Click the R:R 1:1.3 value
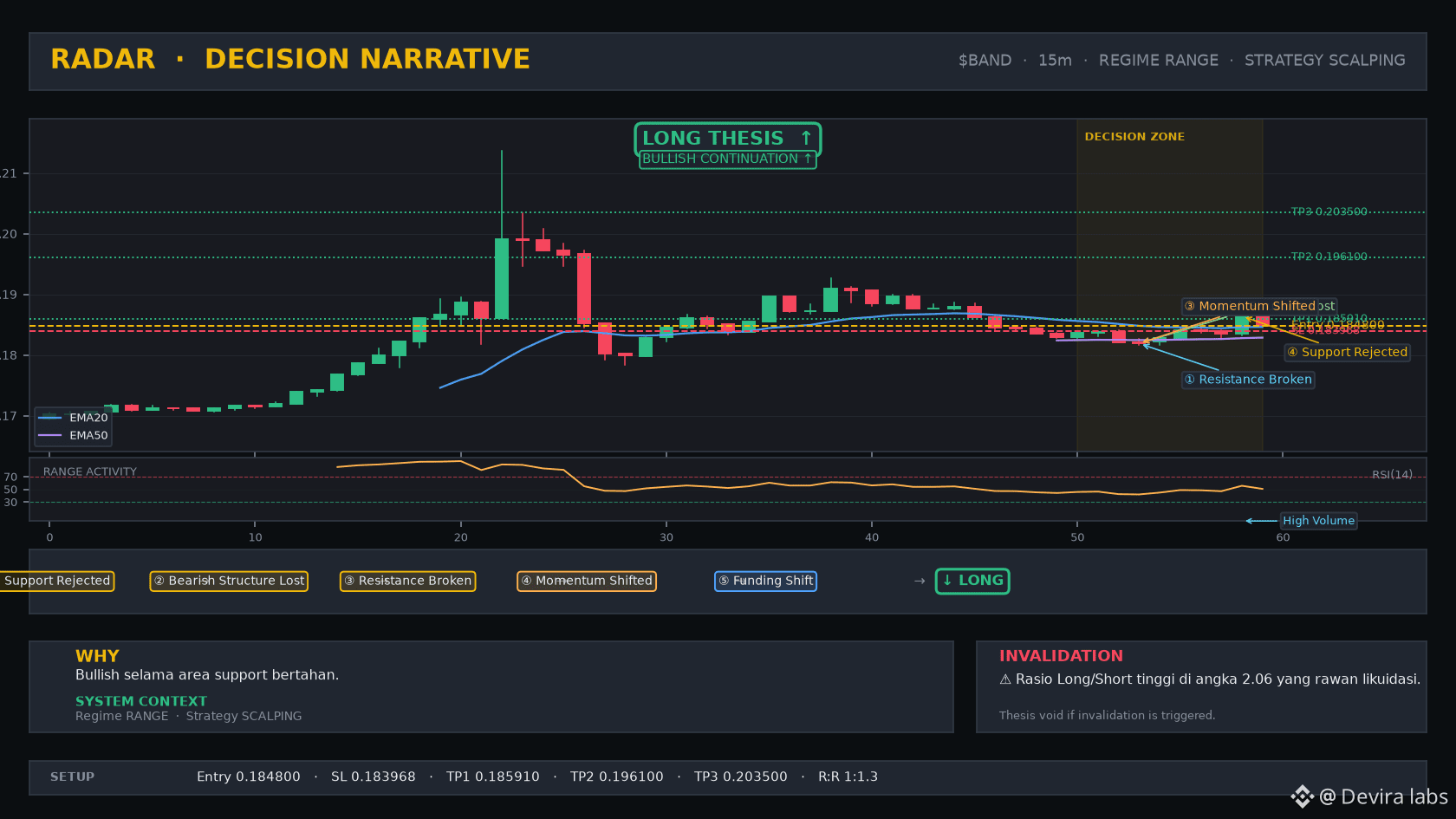1456x819 pixels. tap(848, 777)
